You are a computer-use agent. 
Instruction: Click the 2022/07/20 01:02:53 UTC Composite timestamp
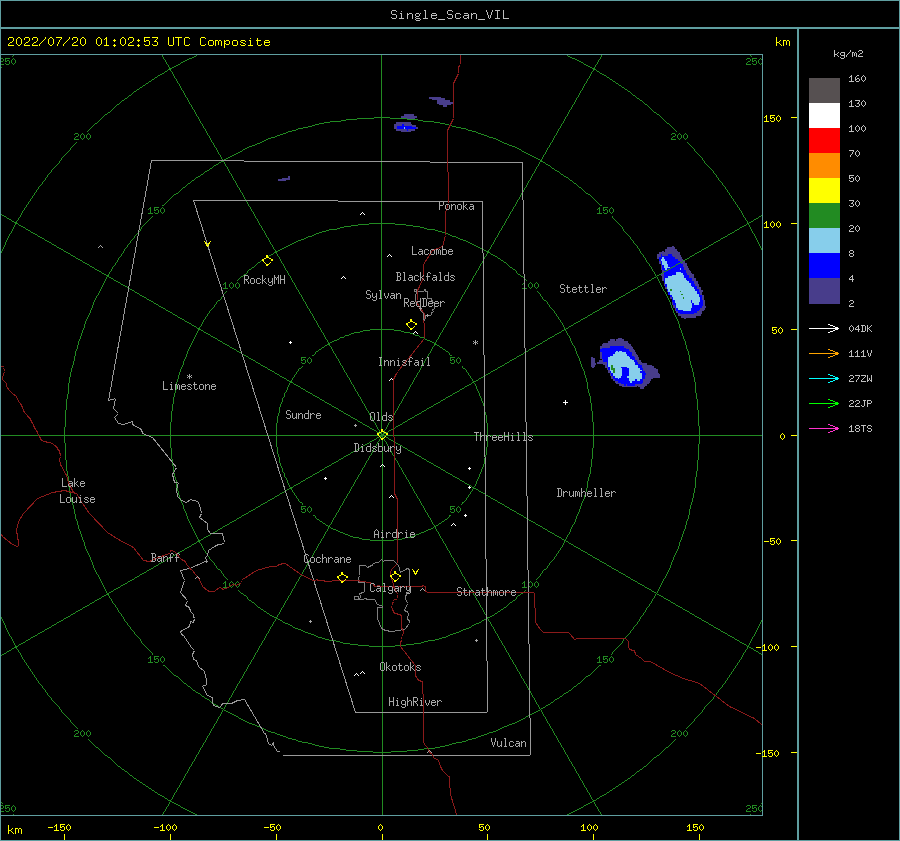pos(138,42)
